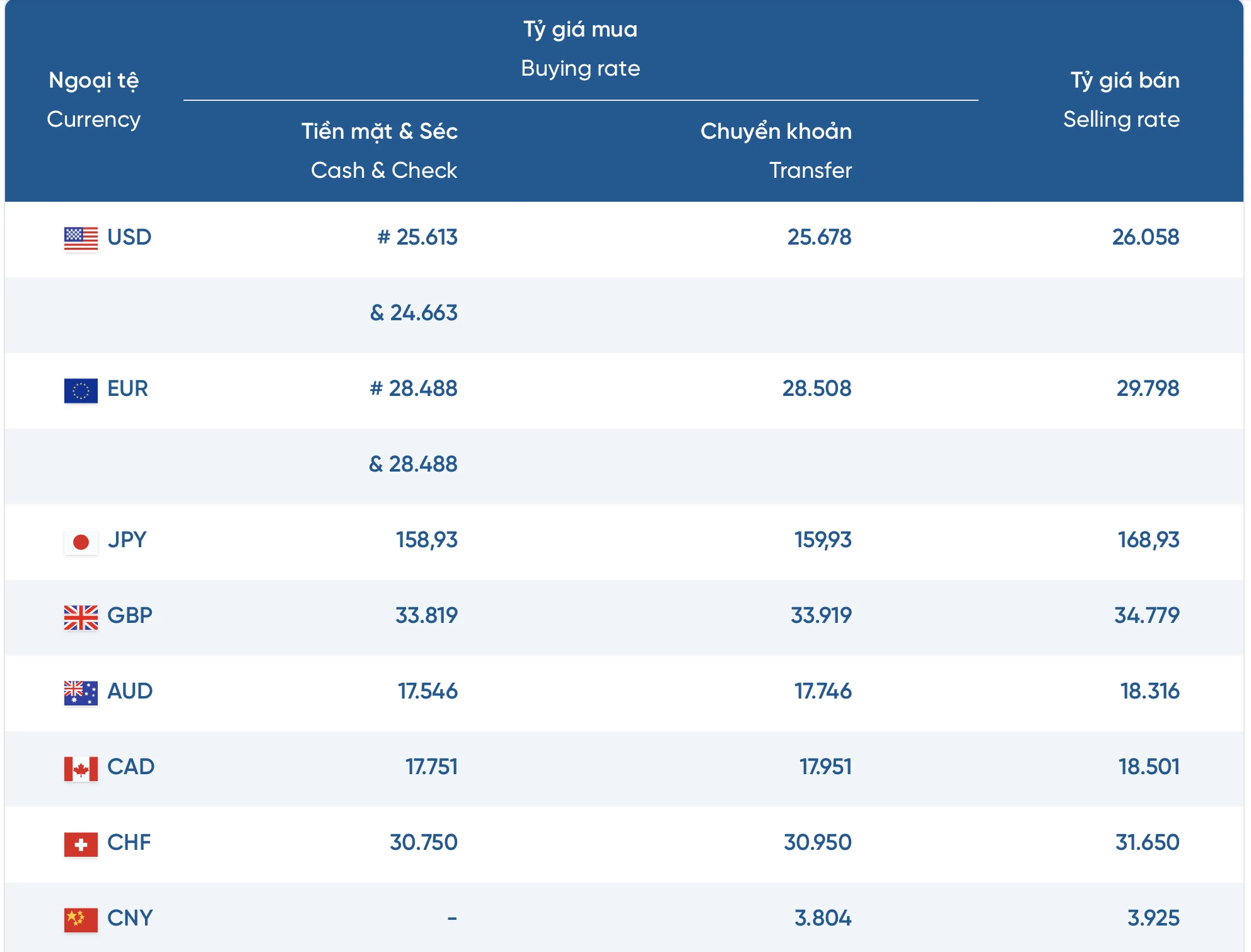Click the USD small-bill rate & 24.663

[414, 313]
